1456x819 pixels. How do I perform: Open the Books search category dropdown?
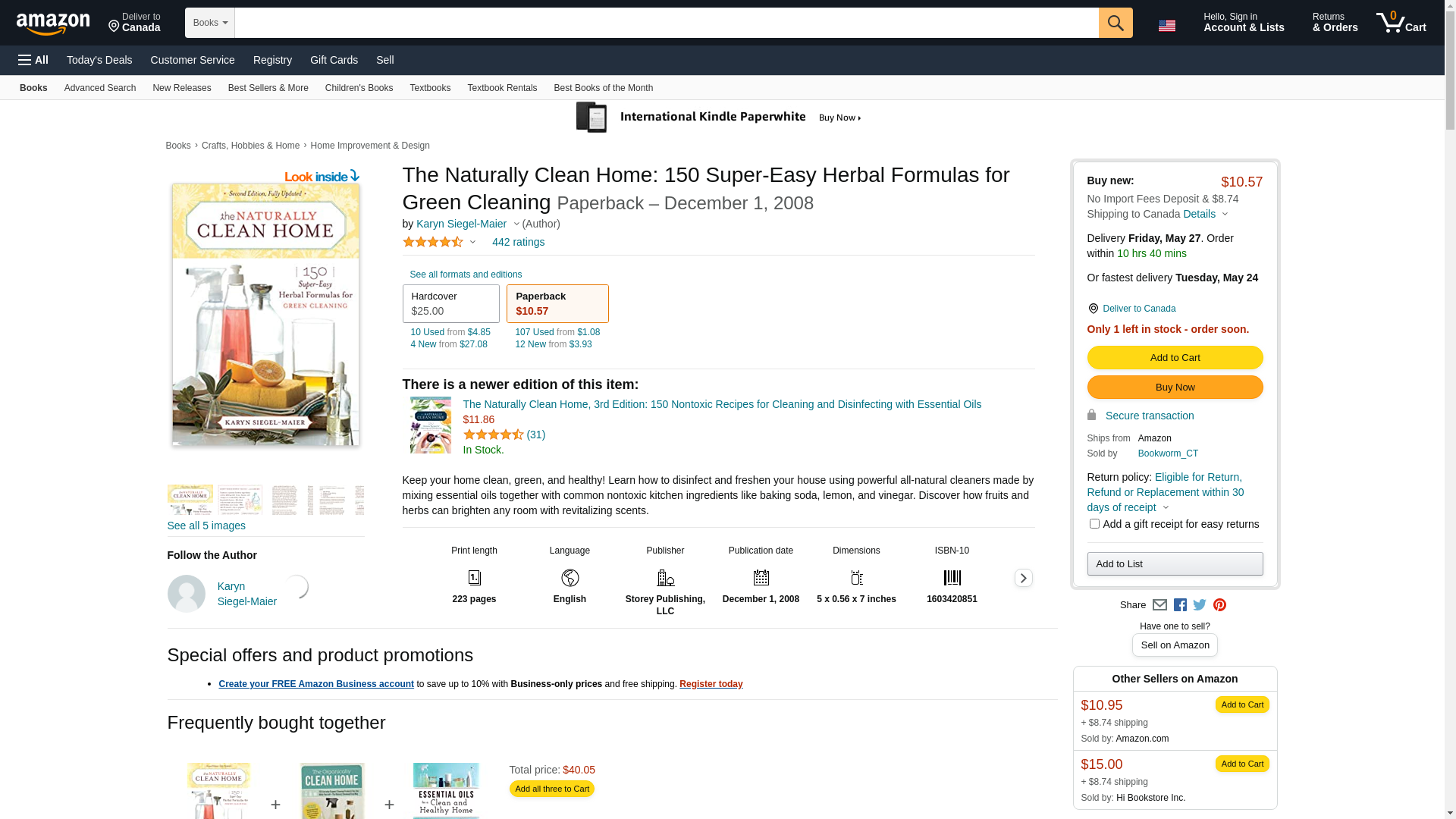[210, 23]
